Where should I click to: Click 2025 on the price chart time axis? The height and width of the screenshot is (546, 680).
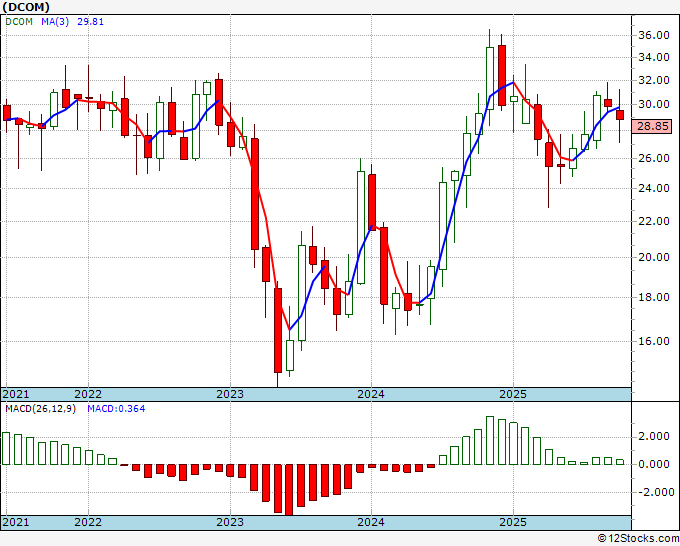(513, 394)
